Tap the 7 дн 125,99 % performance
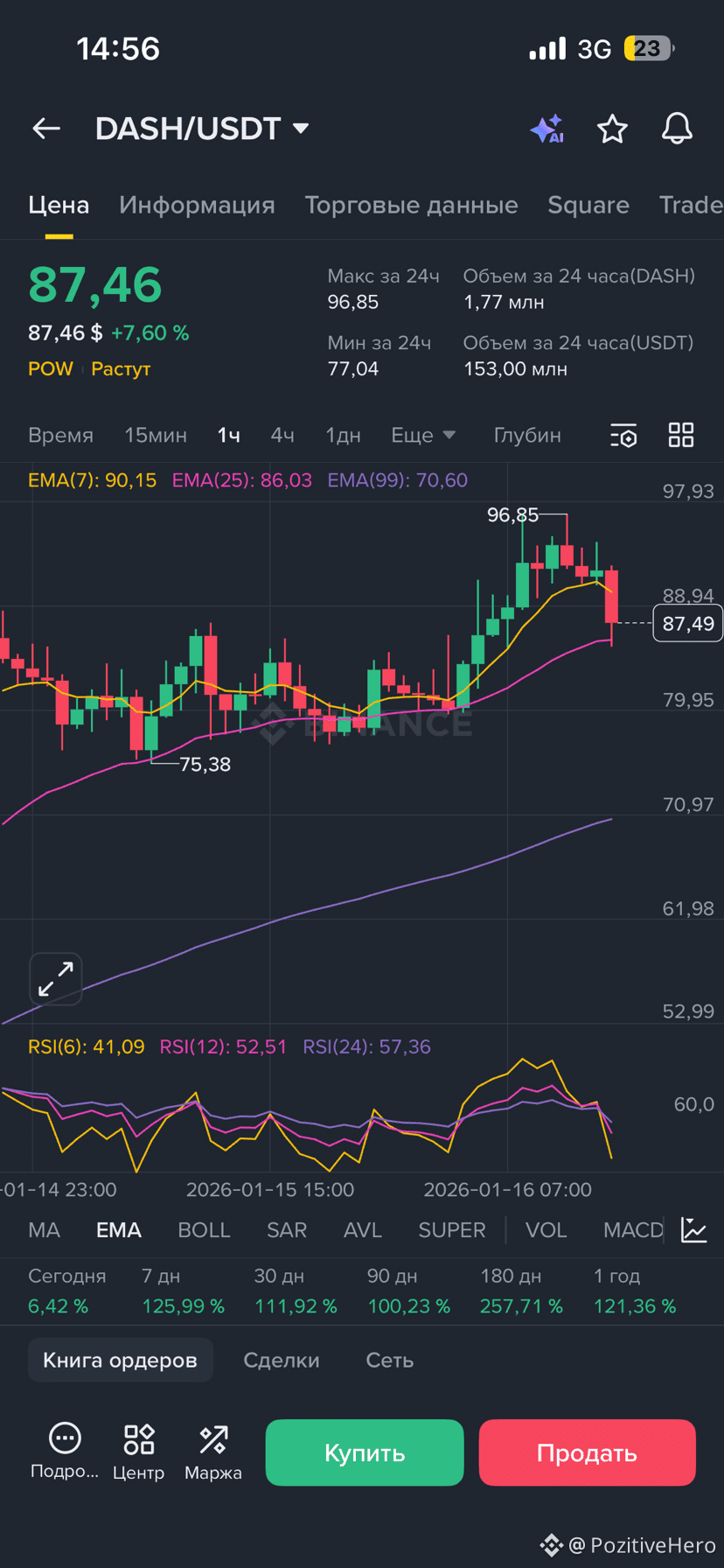The image size is (724, 1568). (184, 1291)
